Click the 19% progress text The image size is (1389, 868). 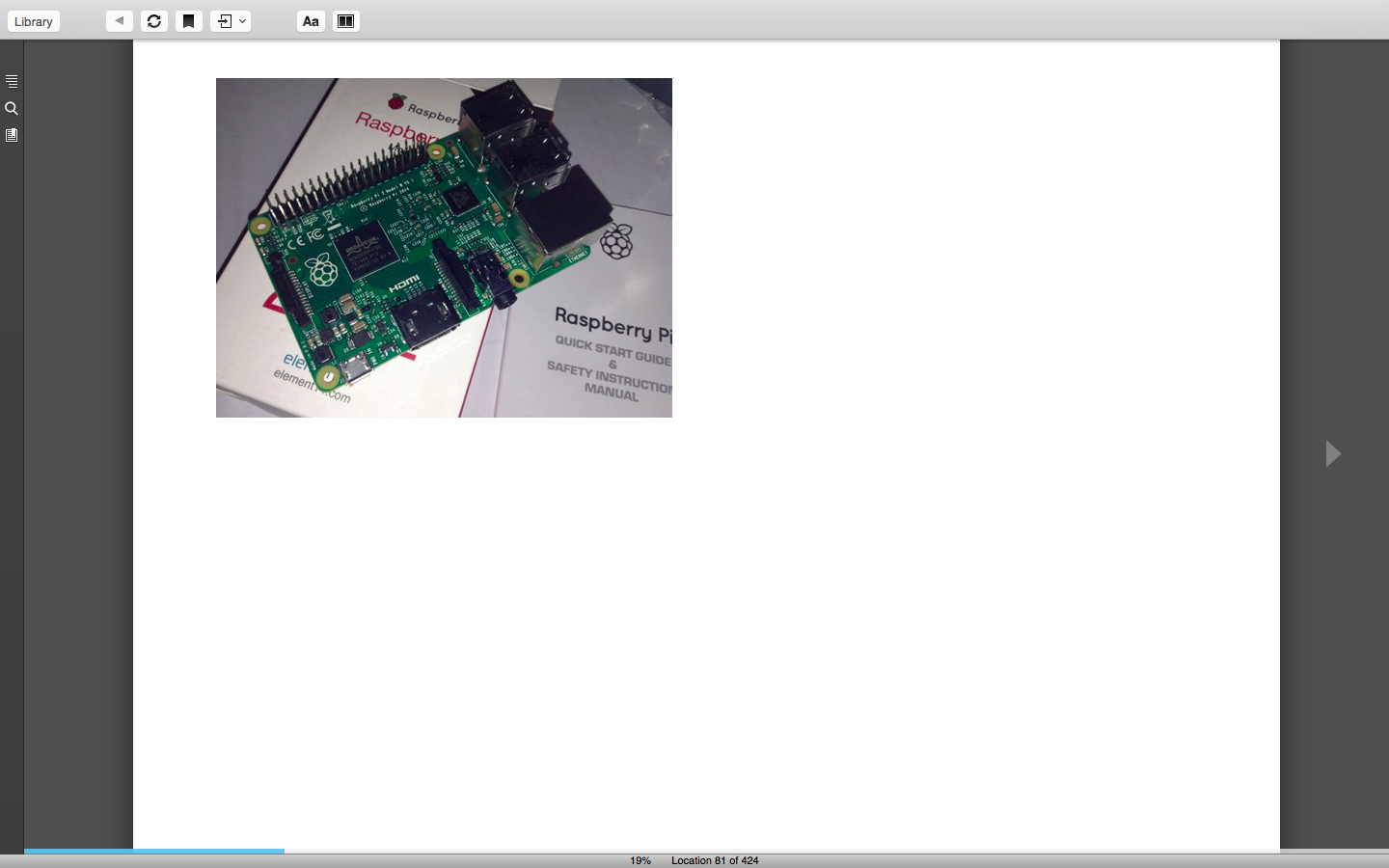[x=640, y=860]
